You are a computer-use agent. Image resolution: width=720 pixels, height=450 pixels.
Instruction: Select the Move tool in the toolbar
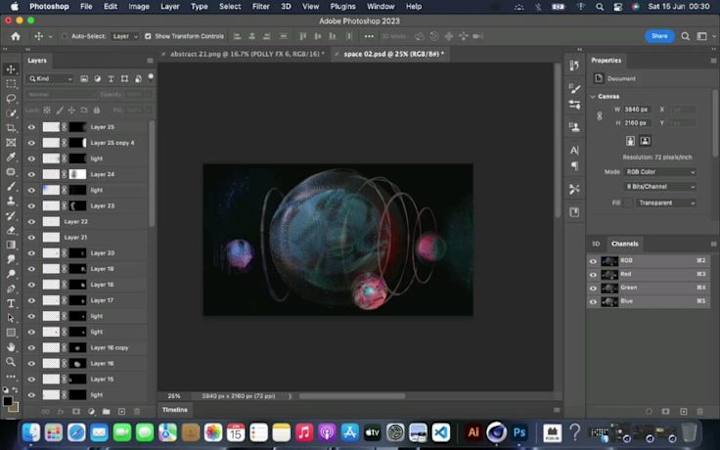(x=11, y=69)
